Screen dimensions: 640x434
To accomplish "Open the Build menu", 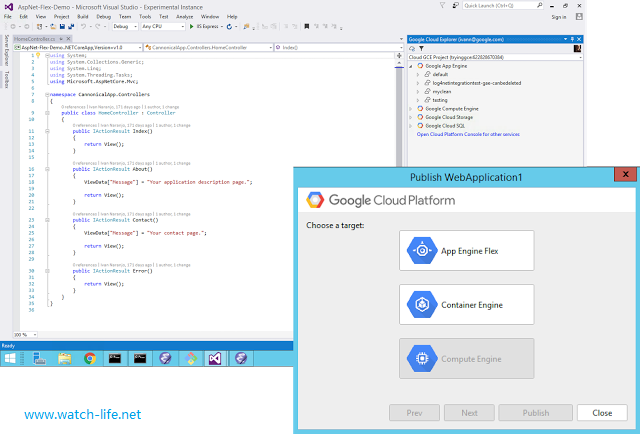I will 83,17.
